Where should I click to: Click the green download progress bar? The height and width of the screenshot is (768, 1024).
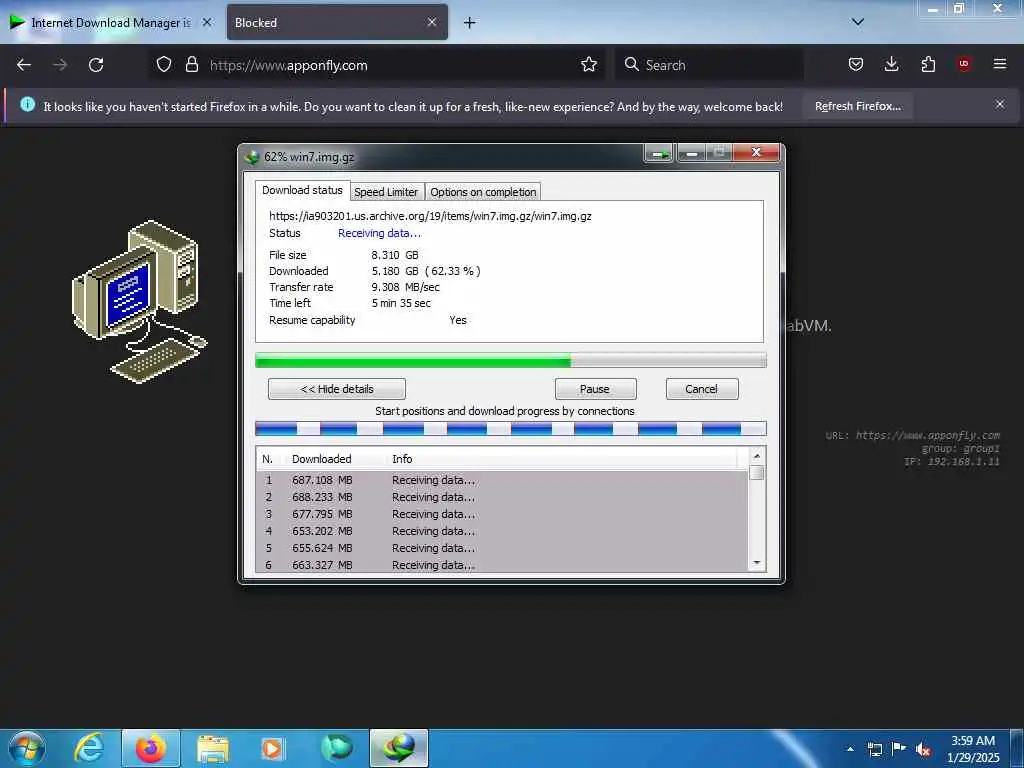coord(511,360)
